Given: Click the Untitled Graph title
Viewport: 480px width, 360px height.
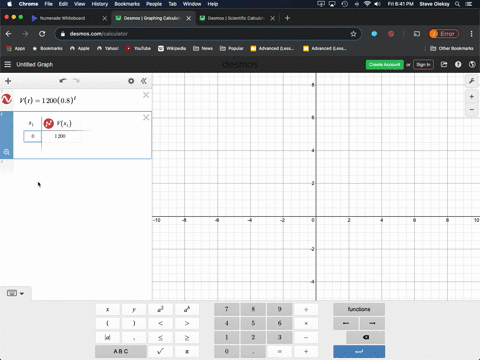Looking at the screenshot, I should 35,64.
